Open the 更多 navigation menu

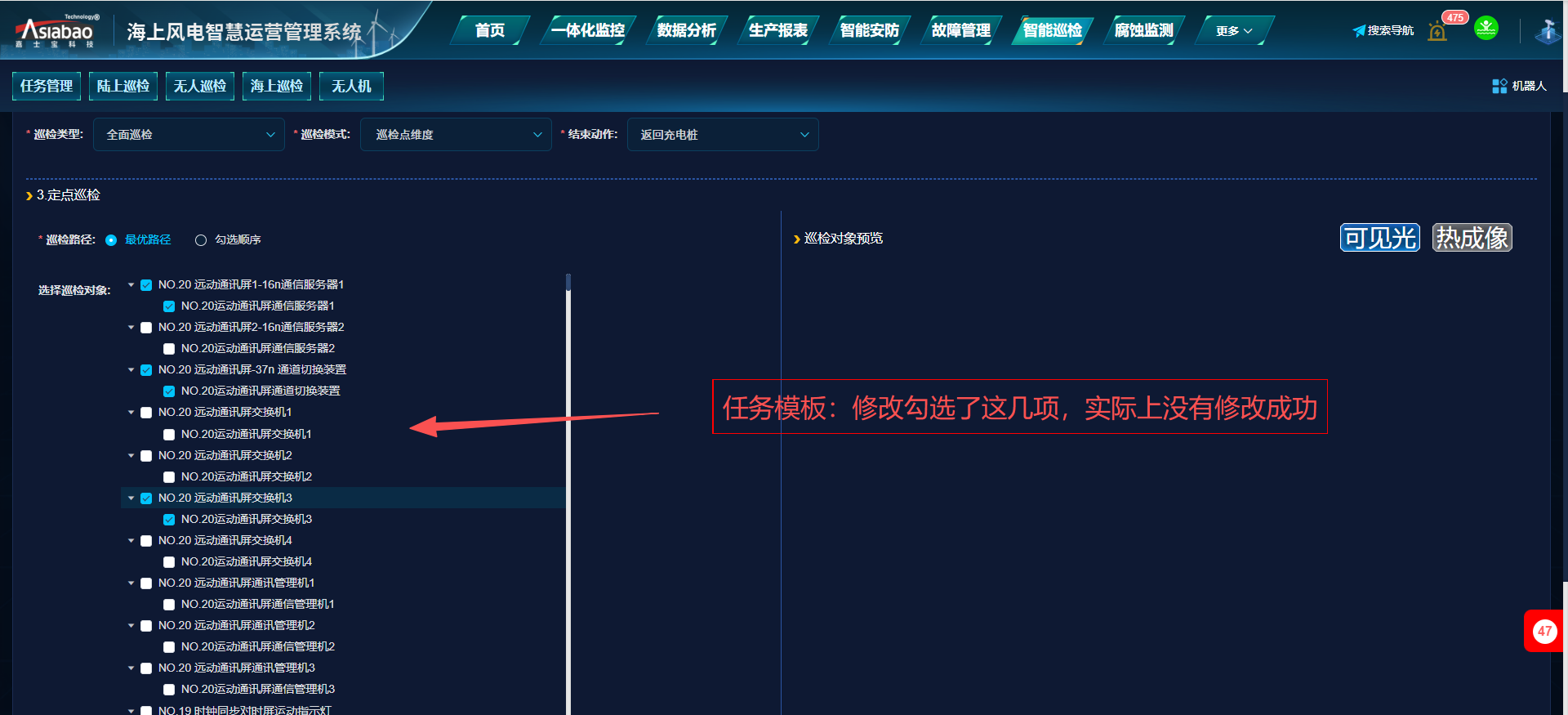point(1232,31)
